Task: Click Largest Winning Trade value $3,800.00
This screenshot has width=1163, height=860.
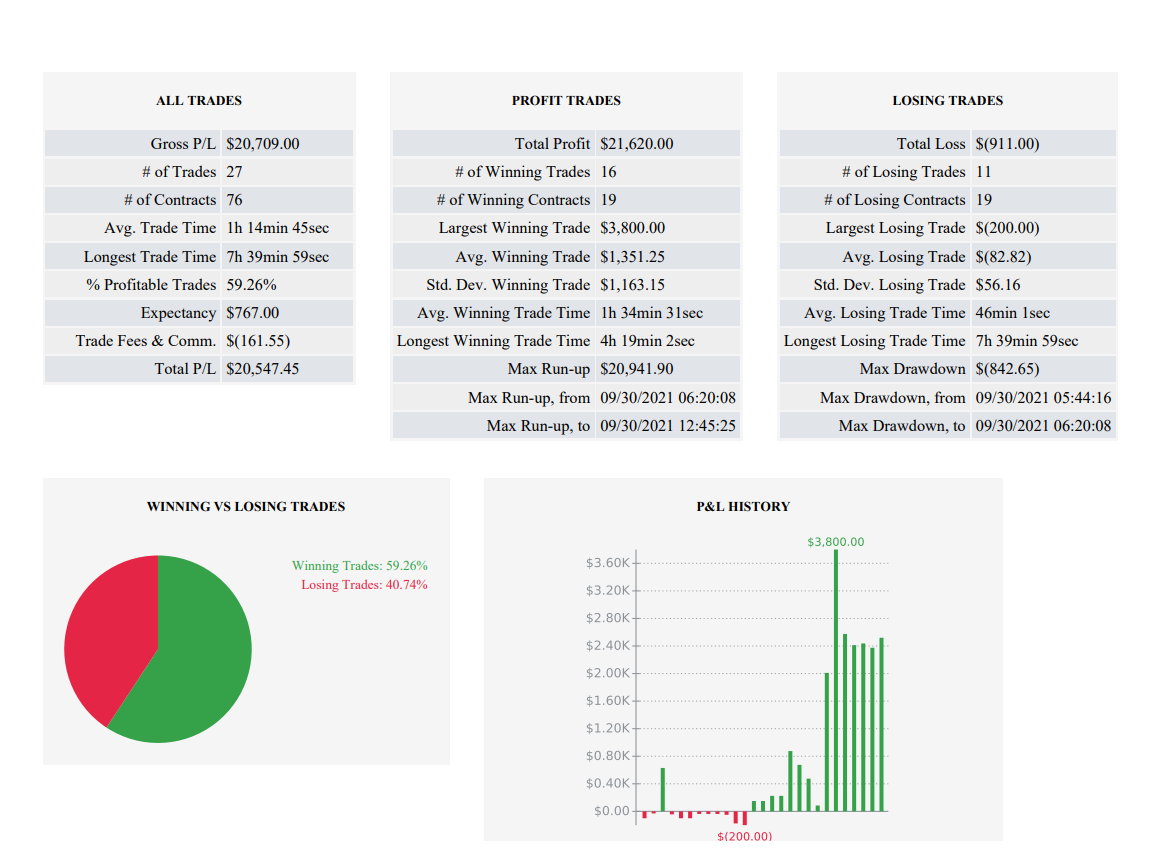Action: coord(633,228)
